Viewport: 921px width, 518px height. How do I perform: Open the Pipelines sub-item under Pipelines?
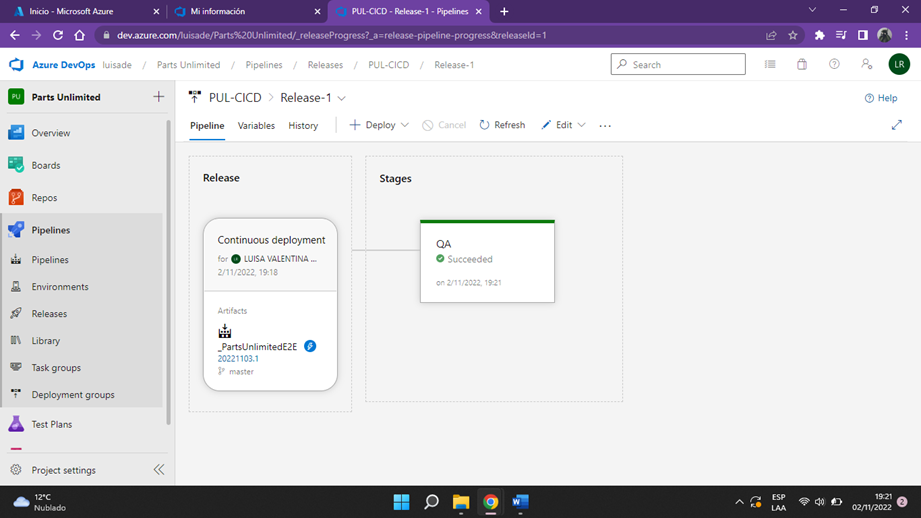pyautogui.click(x=50, y=260)
